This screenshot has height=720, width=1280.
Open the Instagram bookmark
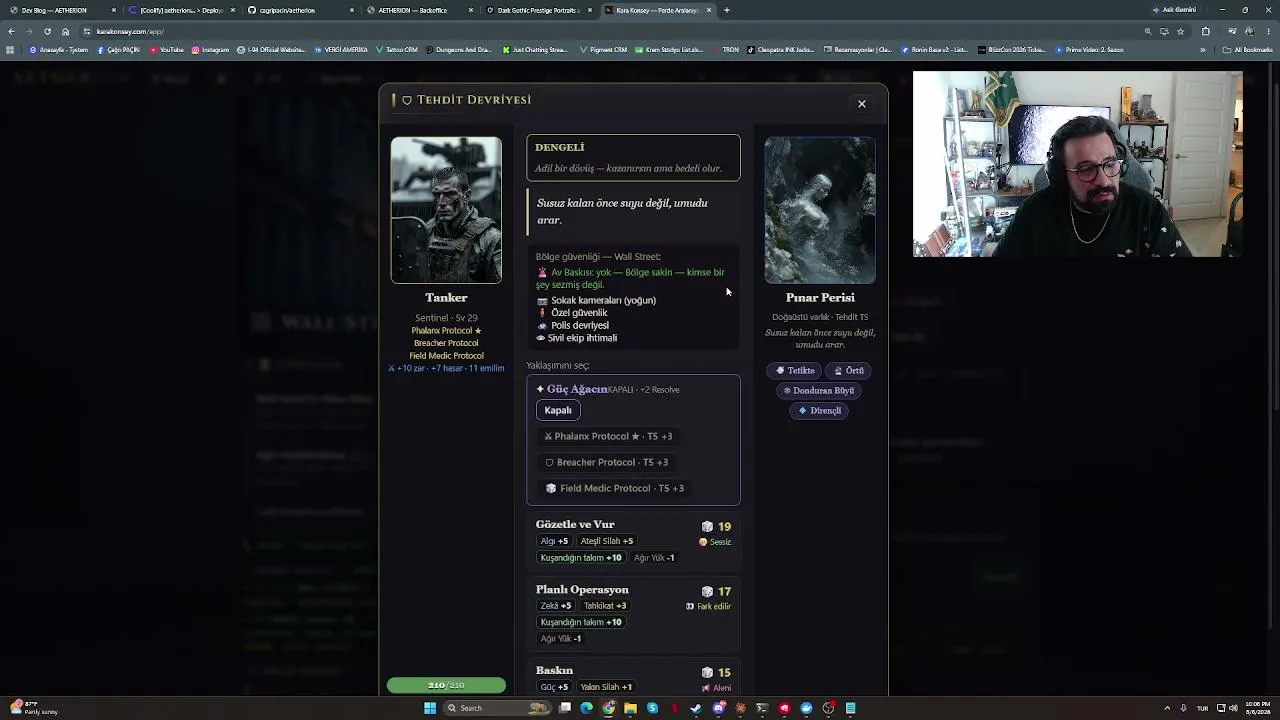pyautogui.click(x=210, y=49)
